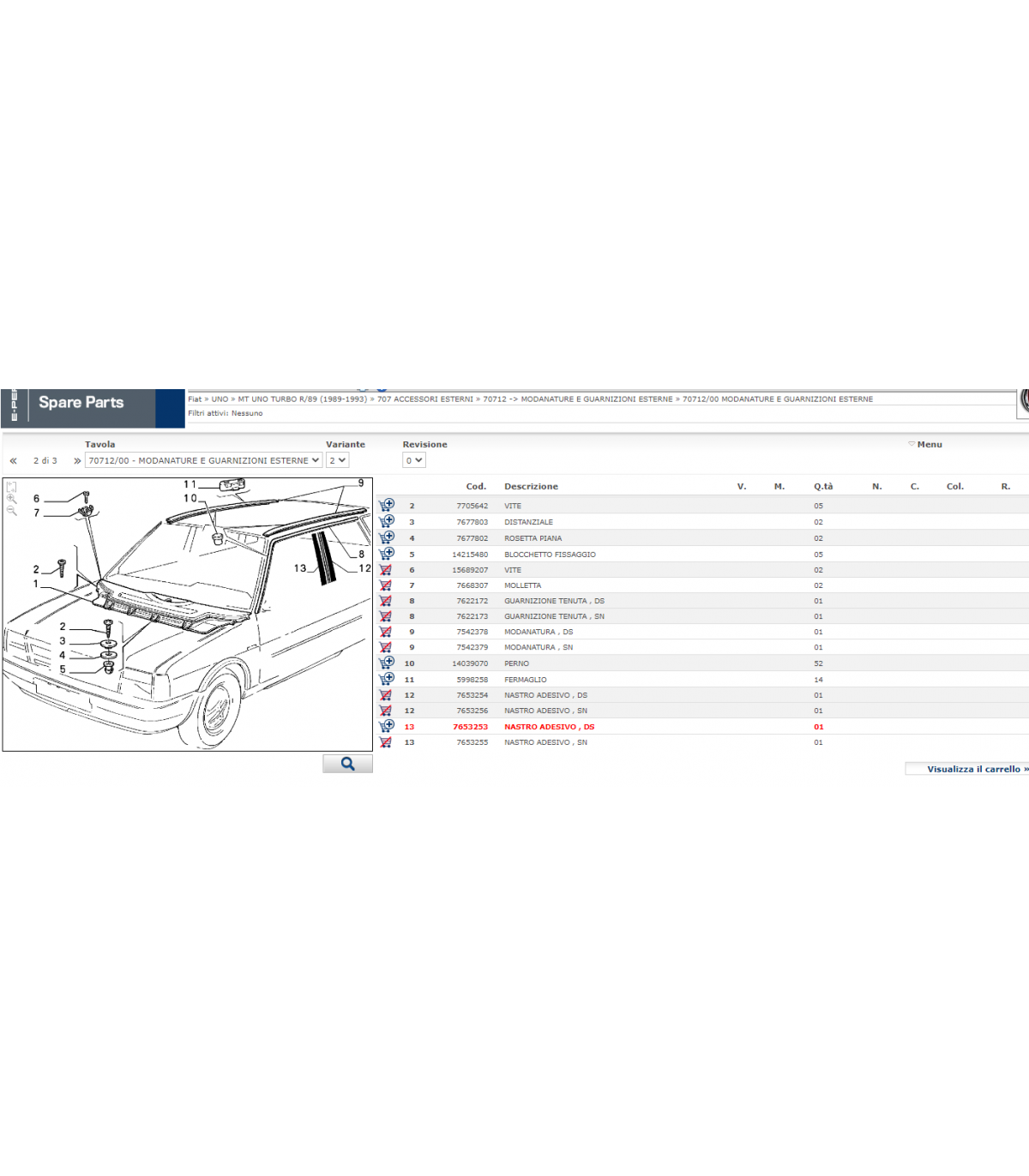
Task: Zoom in on the parts diagram
Action: click(x=11, y=498)
